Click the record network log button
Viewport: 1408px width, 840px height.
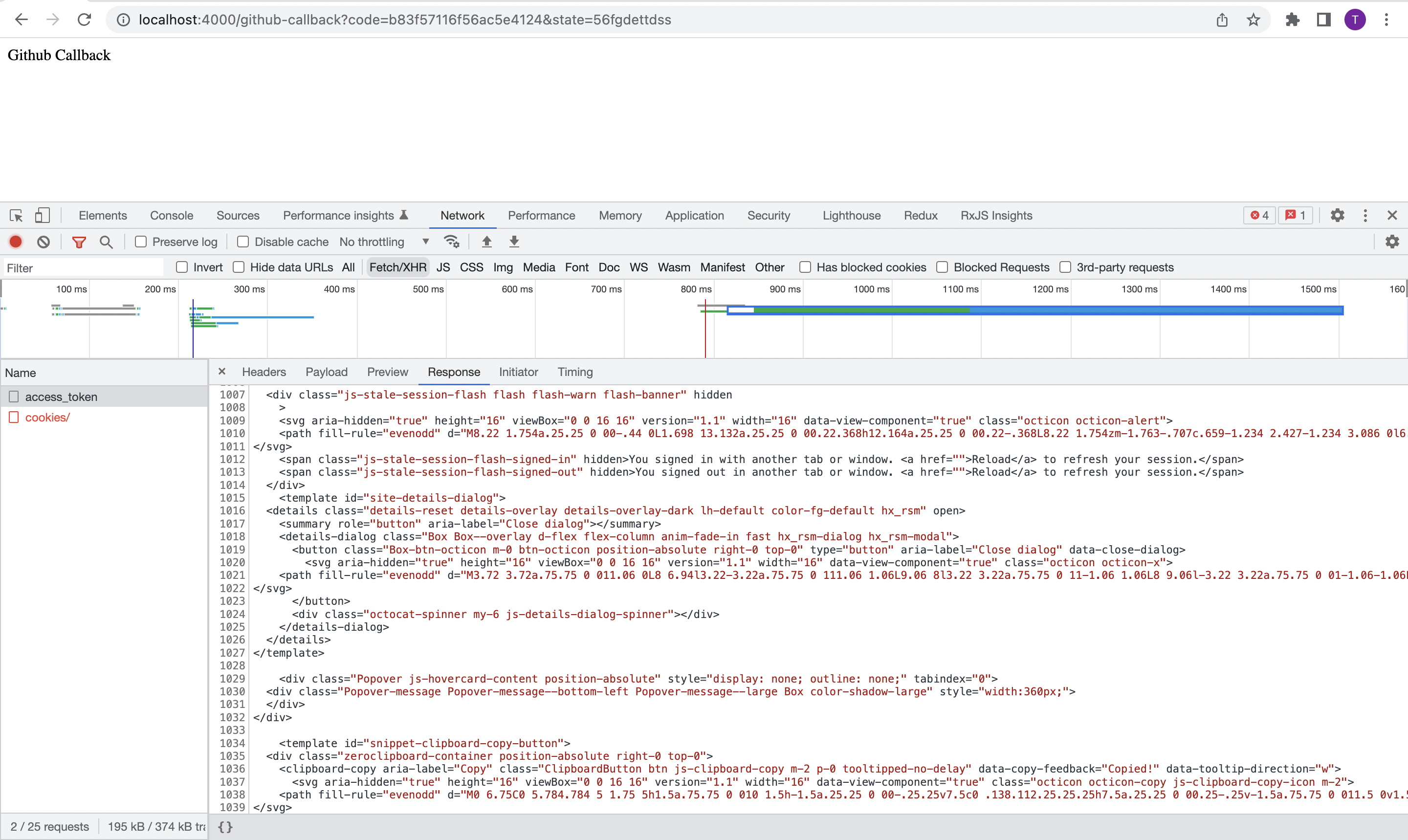(16, 242)
